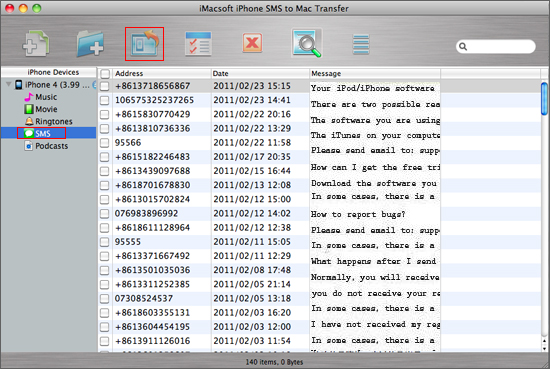
Task: Check the box for +8613810736336
Action: [x=105, y=129]
